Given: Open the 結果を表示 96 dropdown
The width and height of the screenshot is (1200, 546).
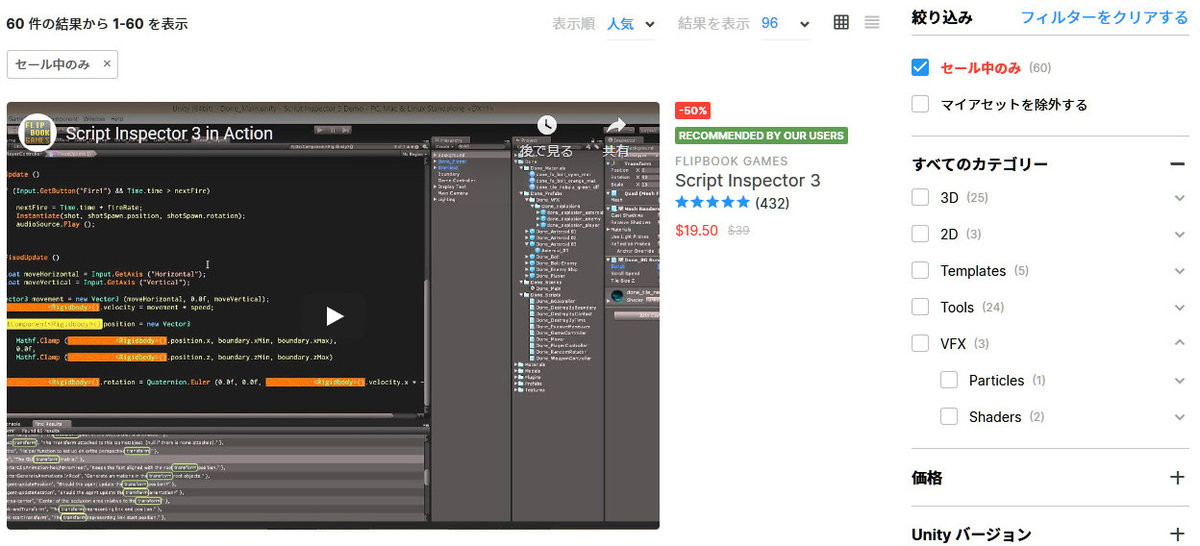Looking at the screenshot, I should pyautogui.click(x=785, y=23).
